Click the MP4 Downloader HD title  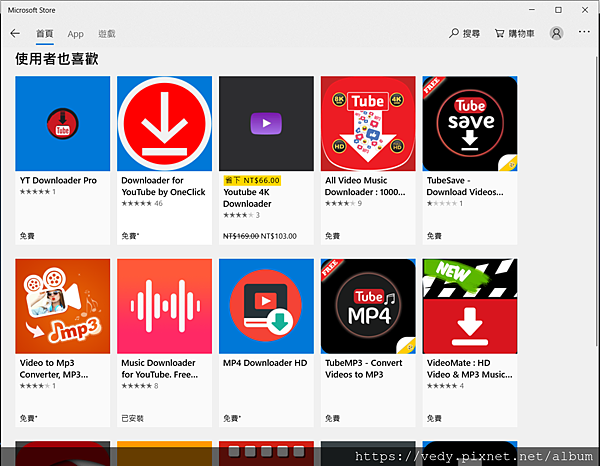point(265,363)
